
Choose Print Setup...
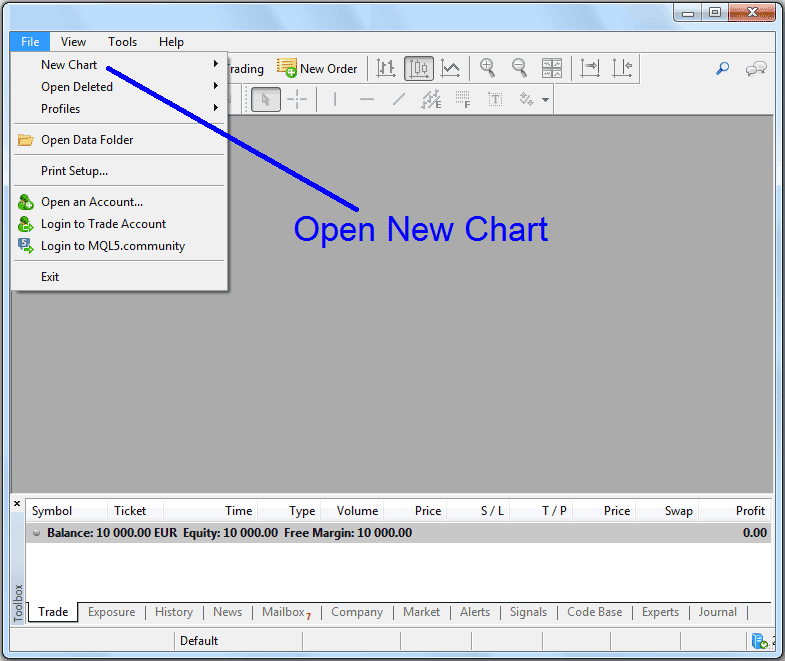click(119, 171)
